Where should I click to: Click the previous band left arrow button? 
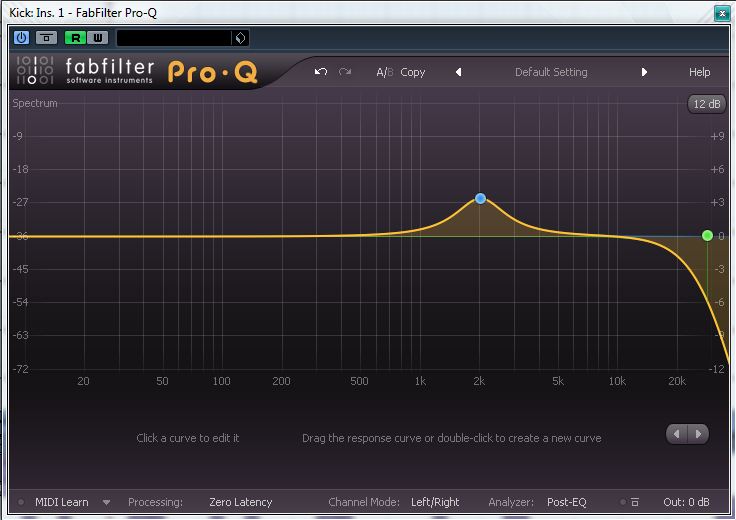(676, 434)
